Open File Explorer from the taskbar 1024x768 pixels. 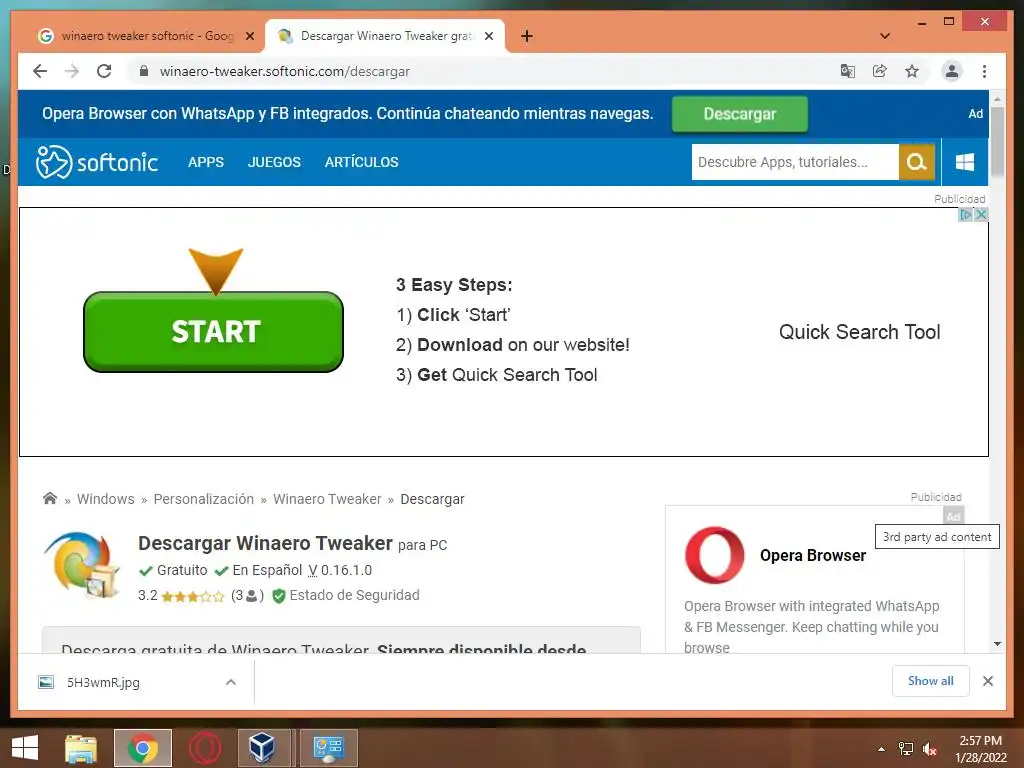click(x=82, y=748)
